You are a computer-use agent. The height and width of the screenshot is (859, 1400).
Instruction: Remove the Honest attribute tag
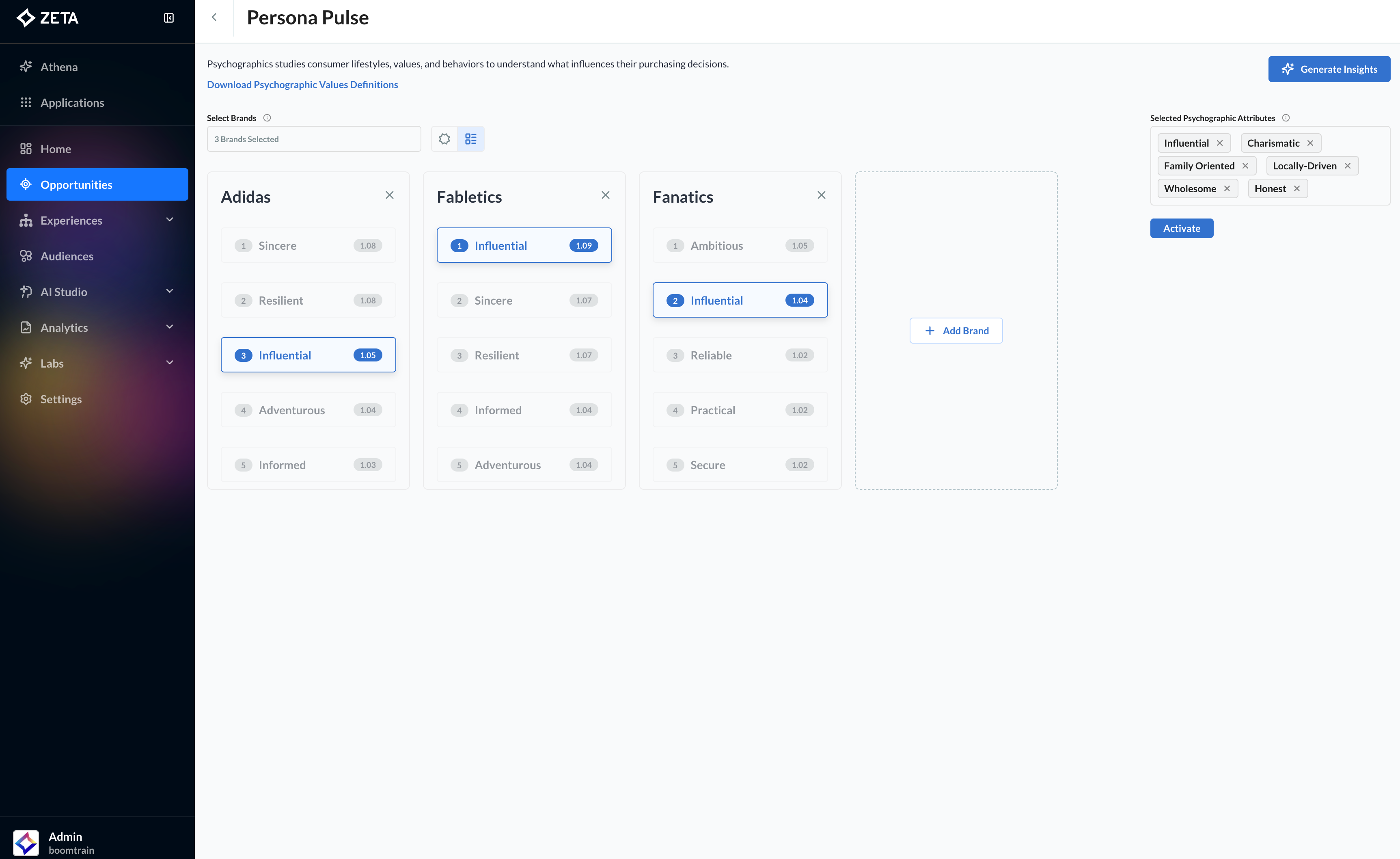click(x=1296, y=189)
